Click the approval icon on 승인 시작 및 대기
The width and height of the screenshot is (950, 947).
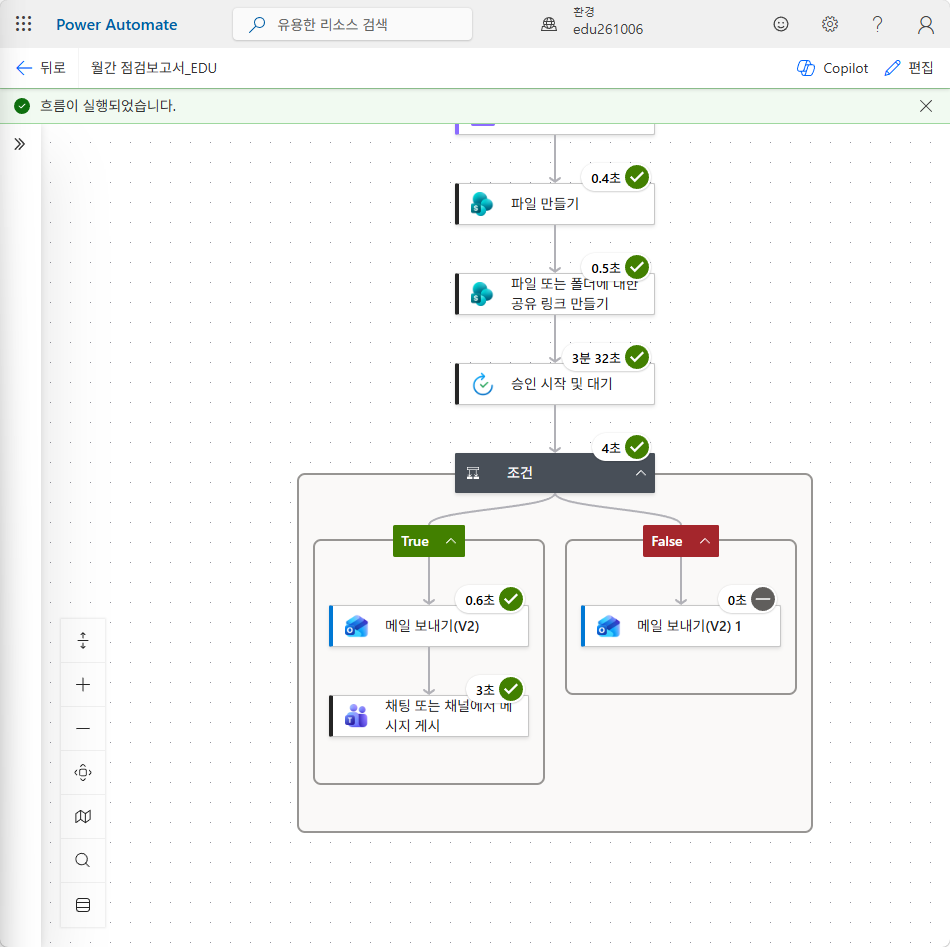click(x=482, y=384)
